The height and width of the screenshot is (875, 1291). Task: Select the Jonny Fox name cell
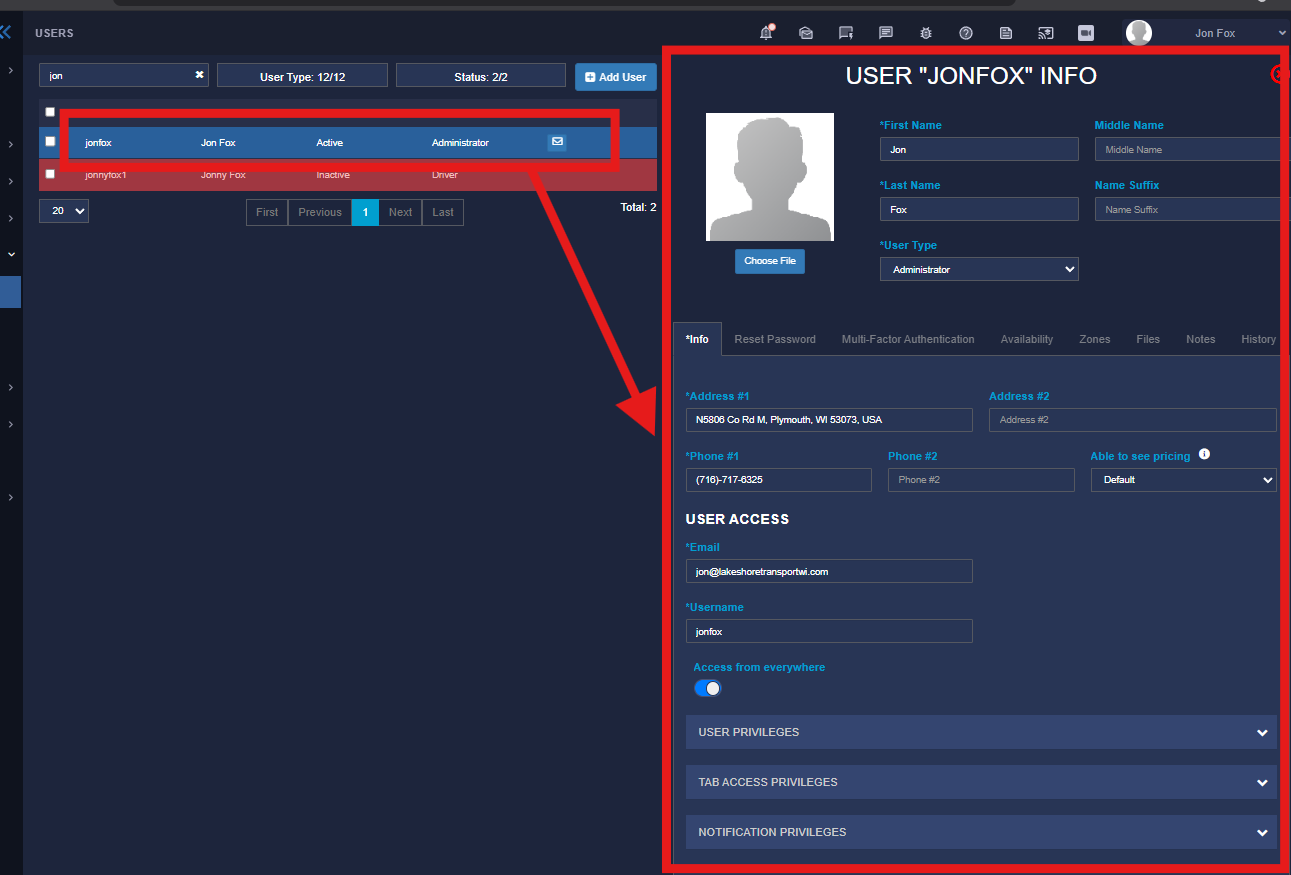tap(223, 175)
